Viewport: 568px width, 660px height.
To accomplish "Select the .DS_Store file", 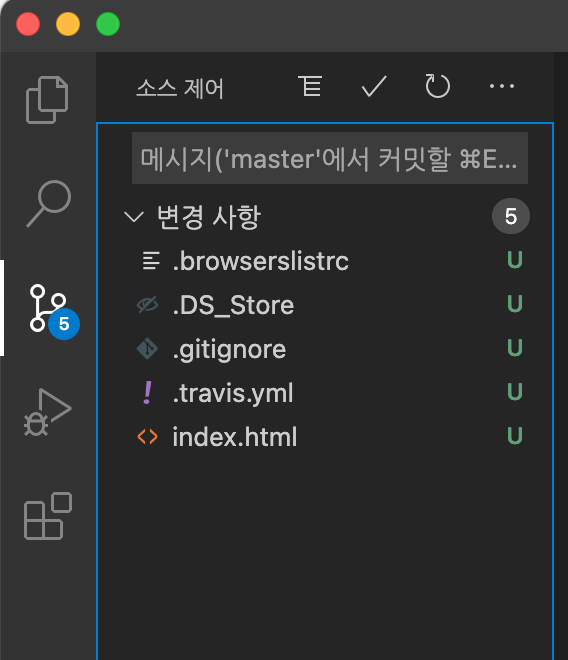I will tap(325, 304).
